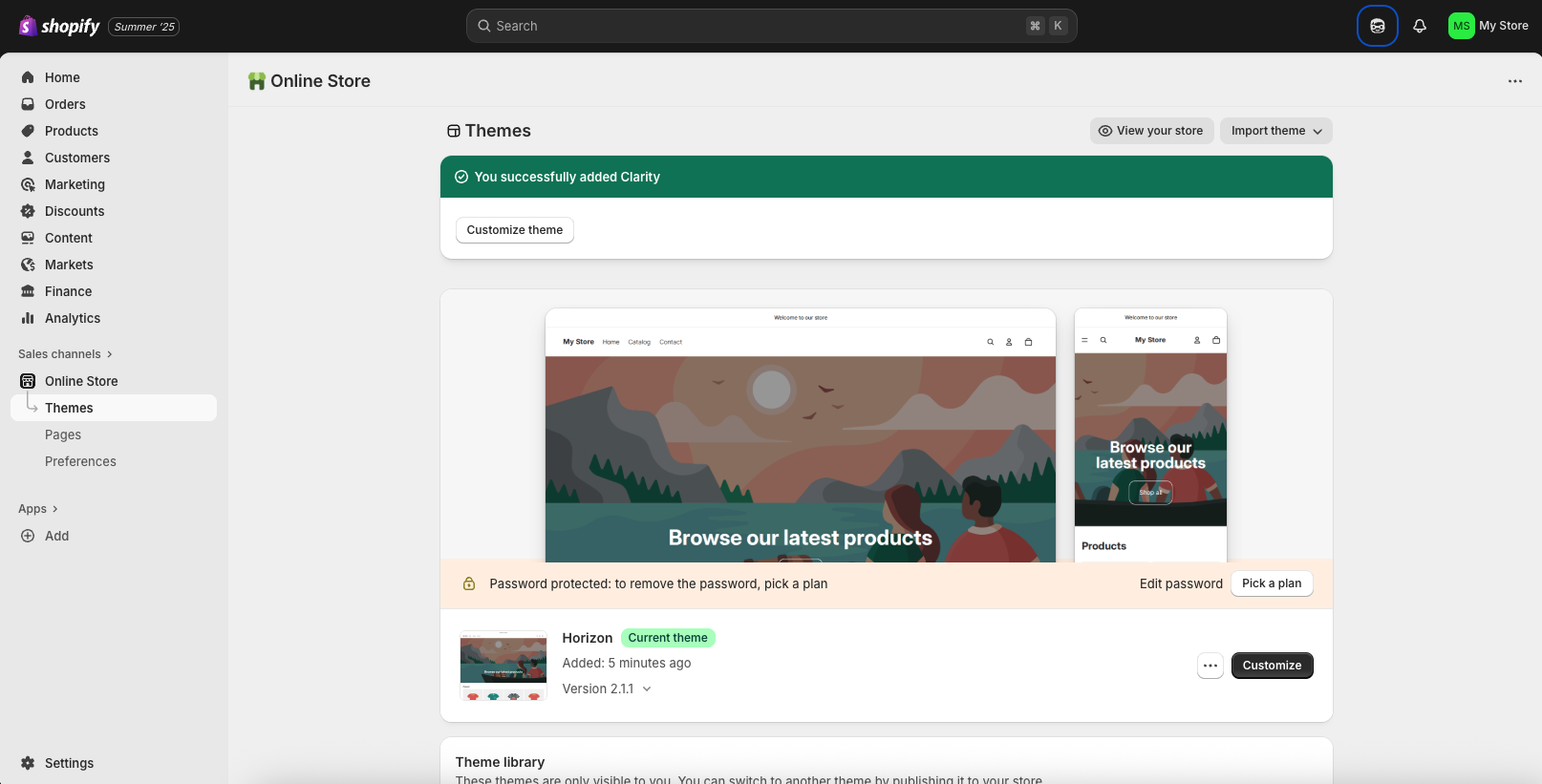Click the Summer '25 edition badge
This screenshot has height=784, width=1542.
[x=144, y=27]
